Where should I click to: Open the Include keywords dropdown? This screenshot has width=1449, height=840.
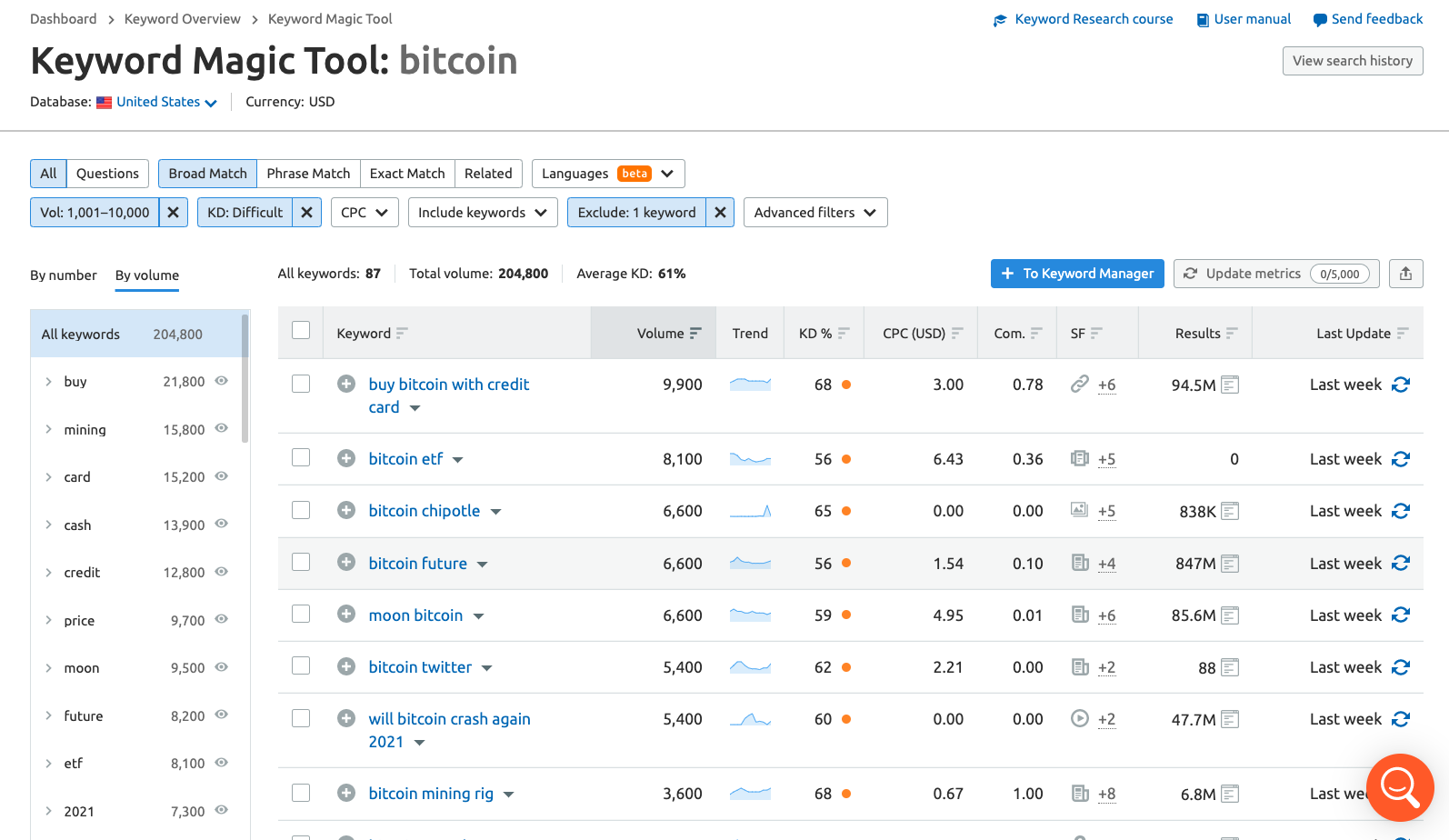(x=483, y=213)
